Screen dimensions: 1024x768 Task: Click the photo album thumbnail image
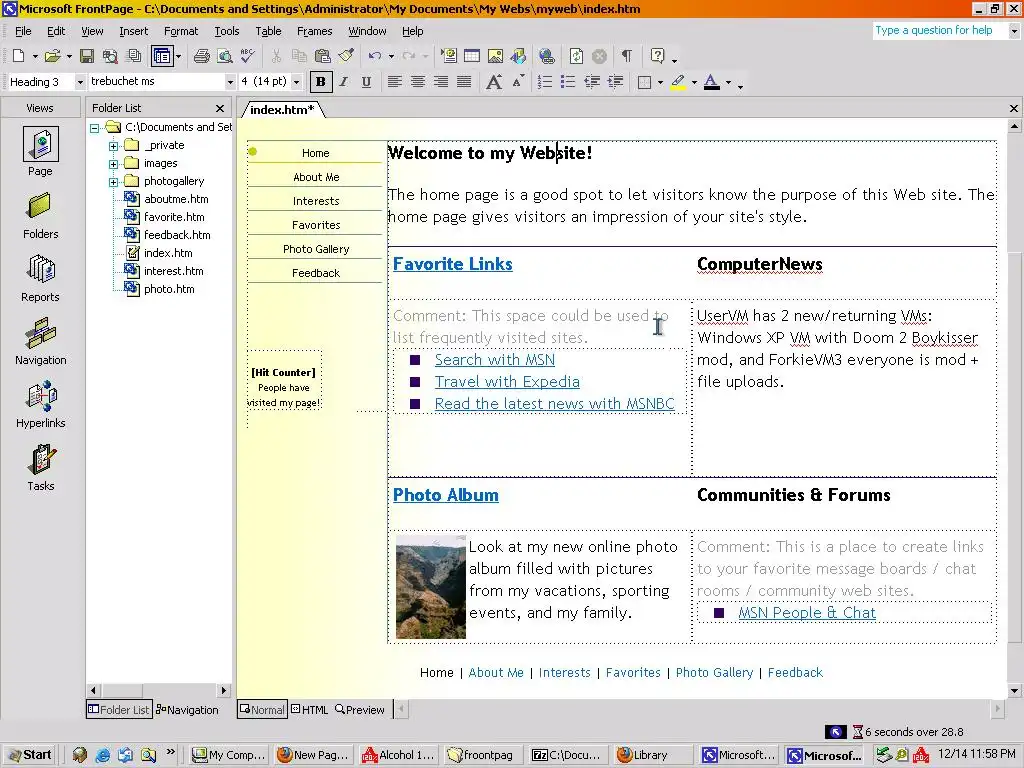(430, 586)
